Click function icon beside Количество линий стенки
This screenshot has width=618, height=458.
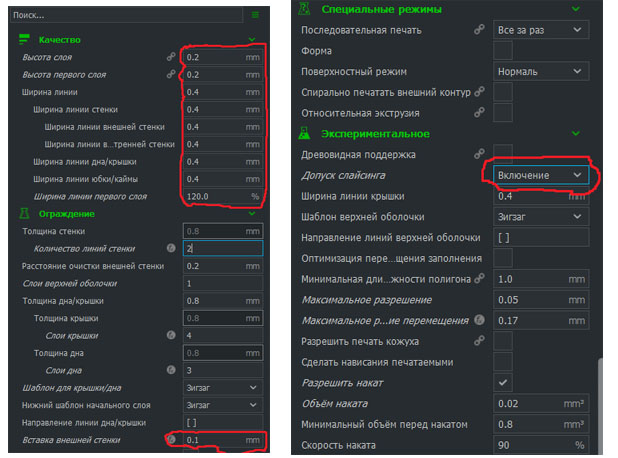[x=171, y=248]
